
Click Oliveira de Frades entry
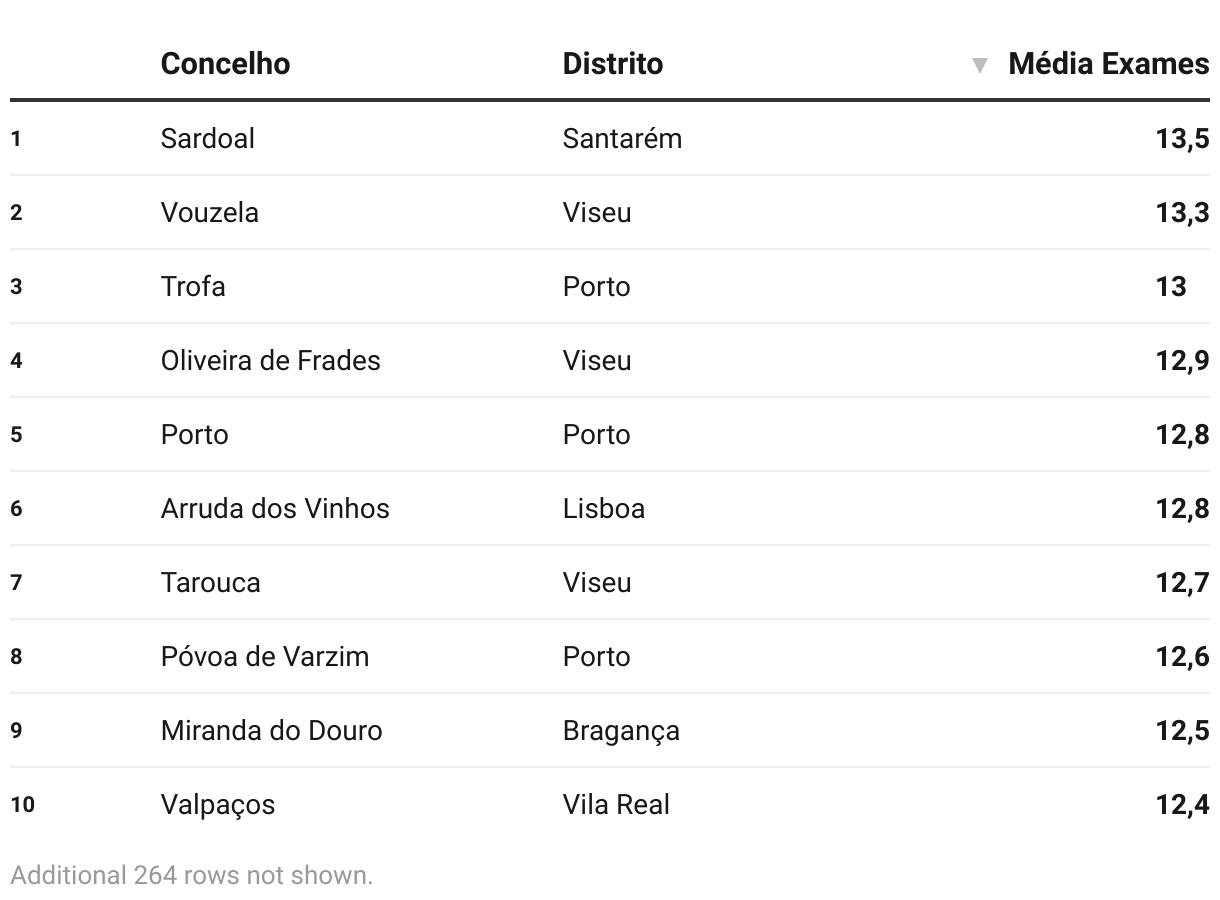pyautogui.click(x=270, y=360)
